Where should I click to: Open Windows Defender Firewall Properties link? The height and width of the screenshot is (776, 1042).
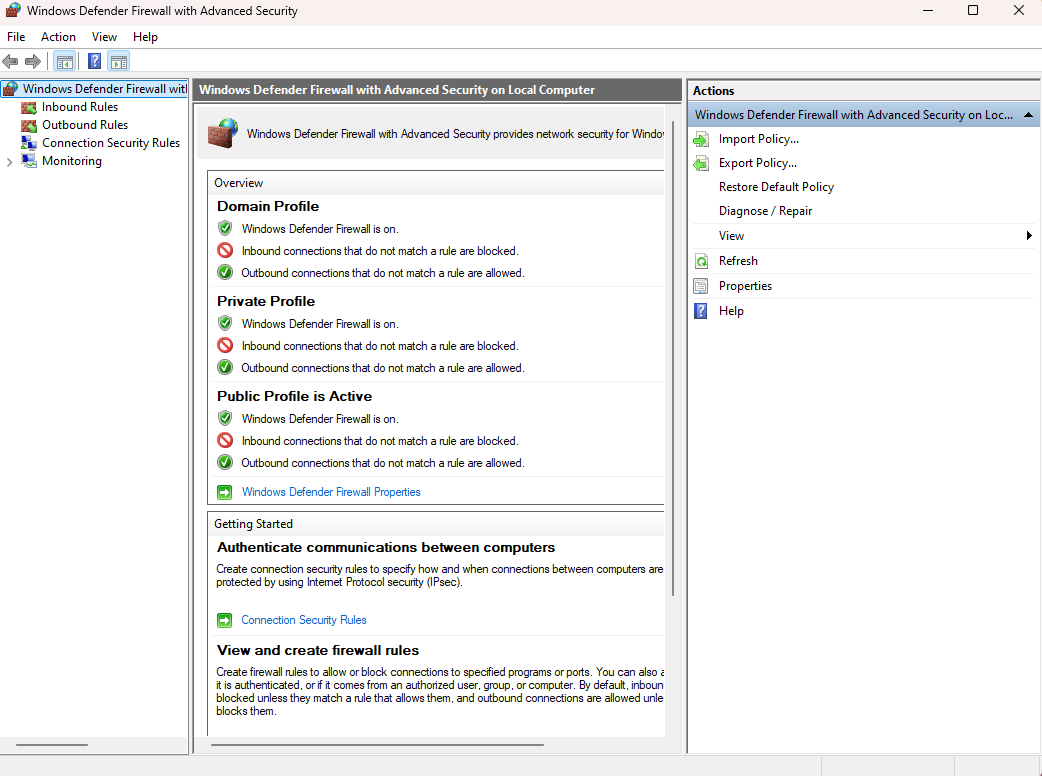[x=331, y=492]
